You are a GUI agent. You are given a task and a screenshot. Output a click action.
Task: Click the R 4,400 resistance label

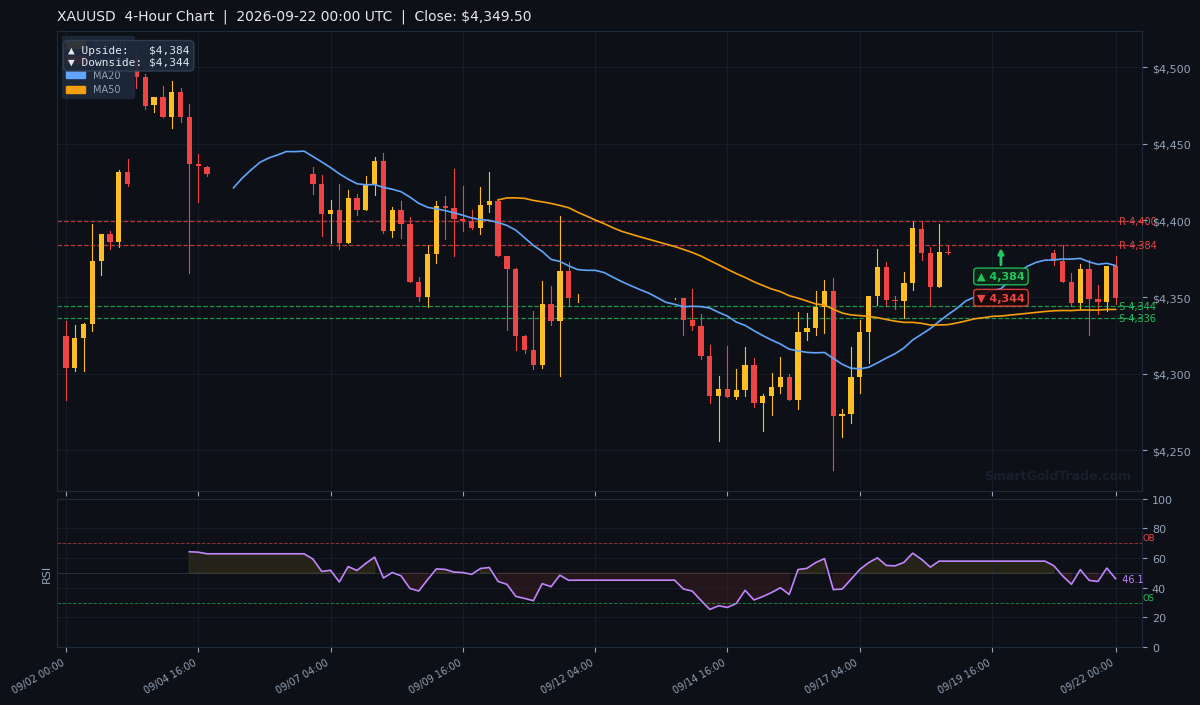(x=1137, y=222)
